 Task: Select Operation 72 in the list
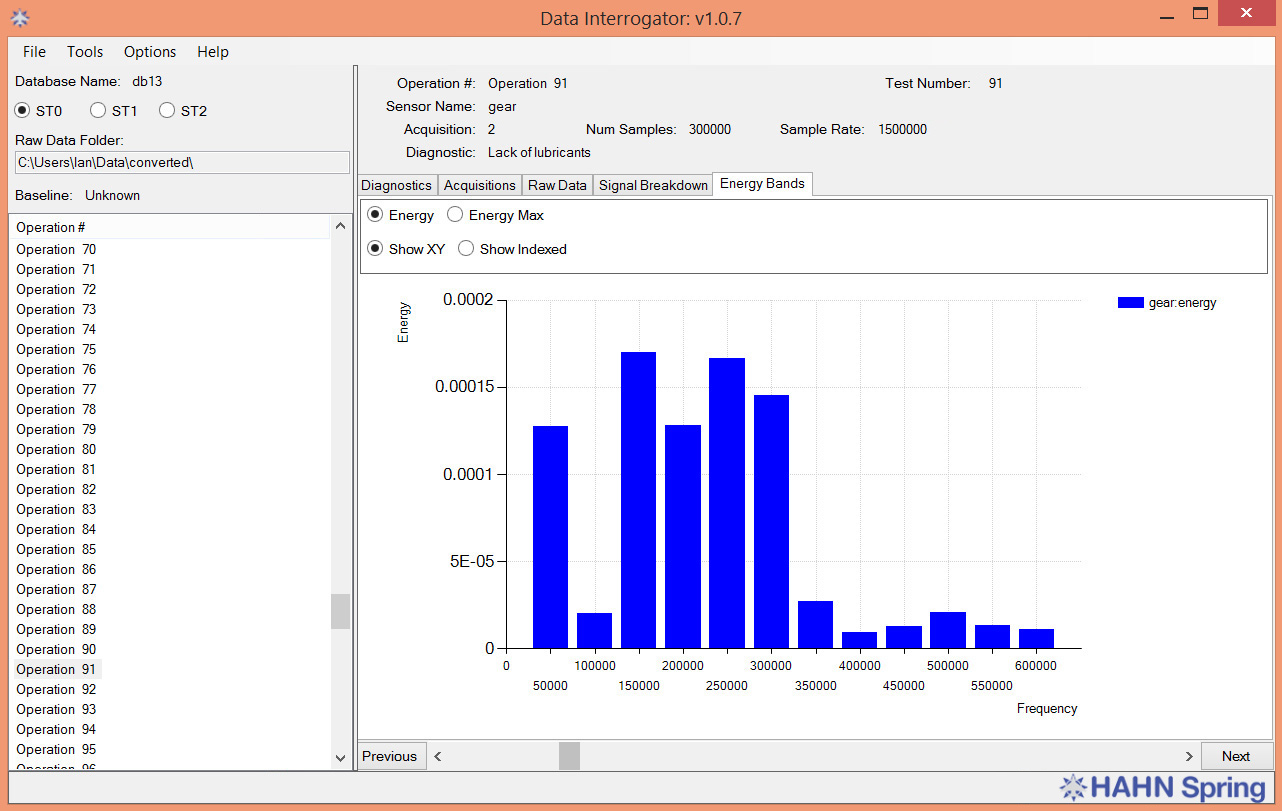pyautogui.click(x=56, y=289)
